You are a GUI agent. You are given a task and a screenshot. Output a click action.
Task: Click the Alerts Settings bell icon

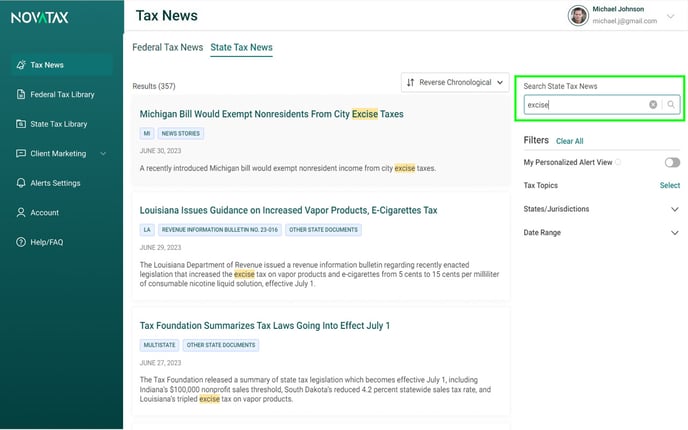point(21,183)
